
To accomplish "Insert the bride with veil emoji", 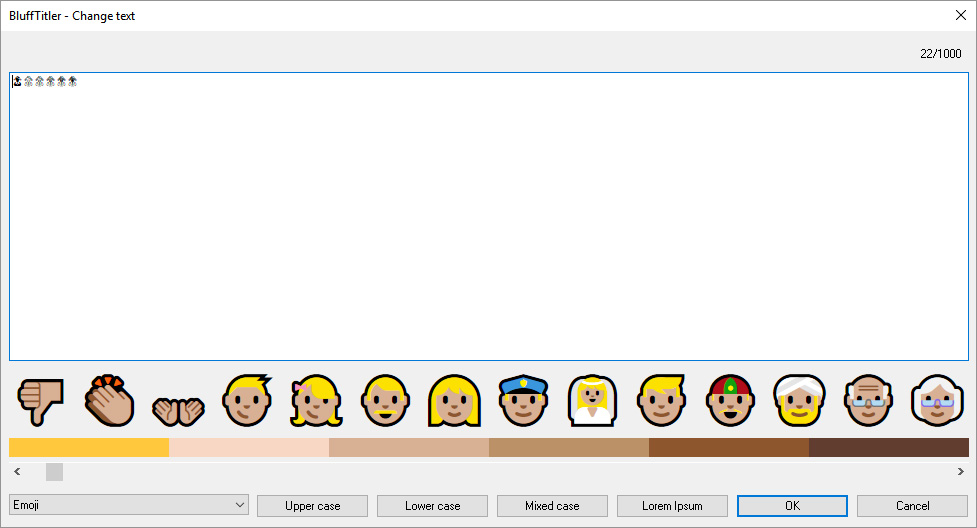I will tap(593, 401).
